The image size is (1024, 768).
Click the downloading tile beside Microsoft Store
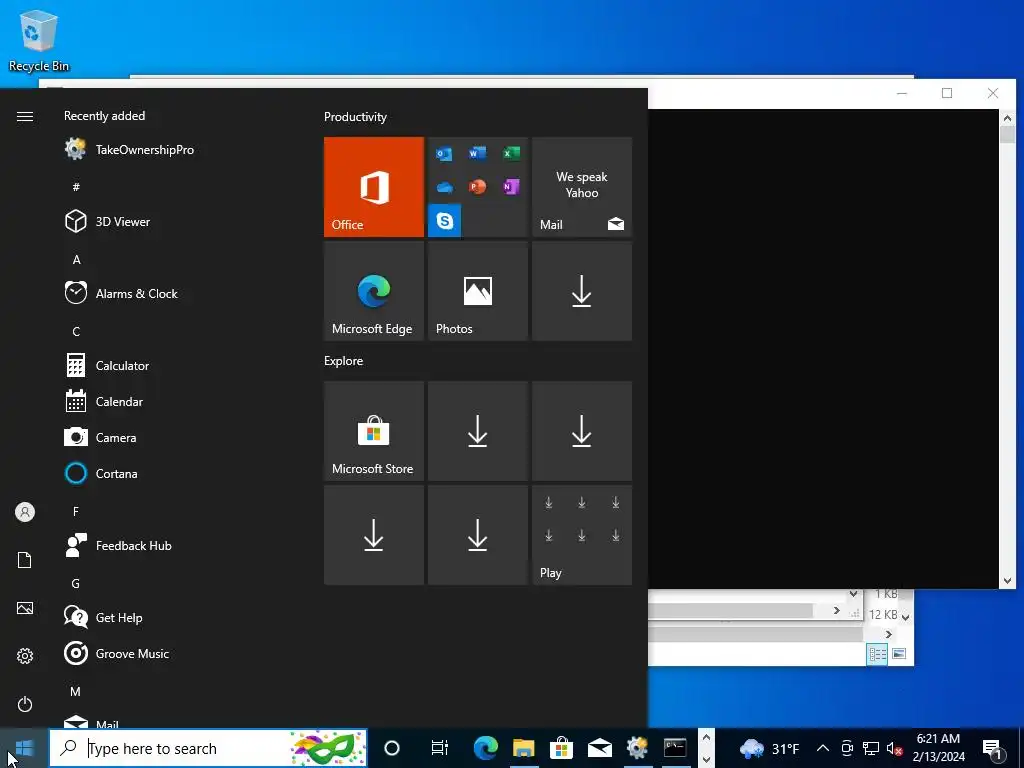click(x=477, y=431)
